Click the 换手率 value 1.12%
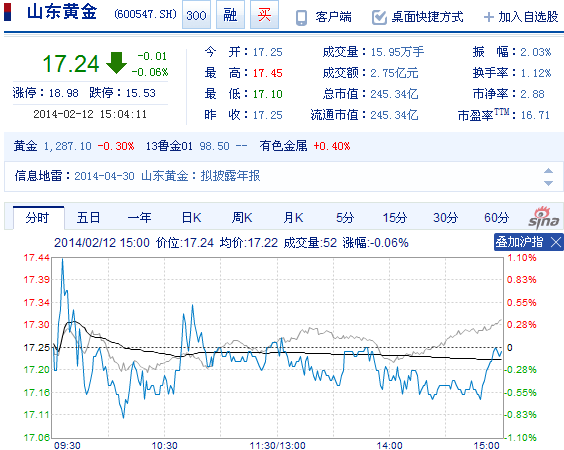Viewport: 564px width, 450px height. [536, 73]
